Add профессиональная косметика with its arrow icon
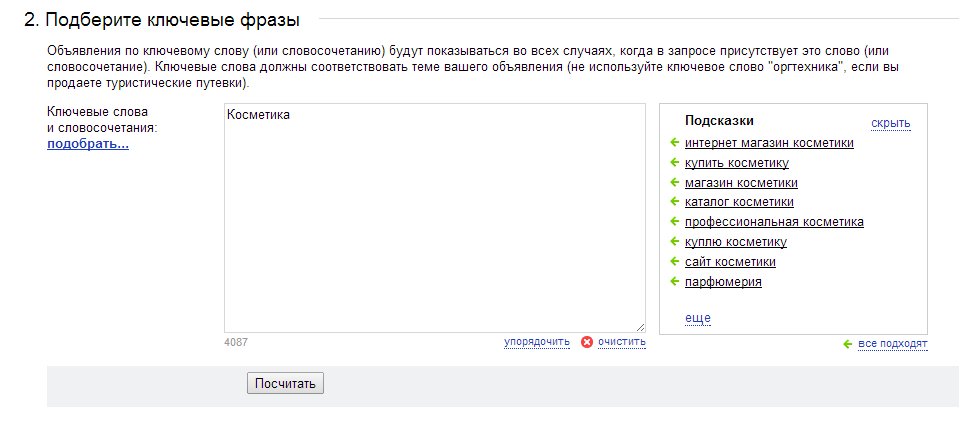The height and width of the screenshot is (430, 959). pos(675,221)
